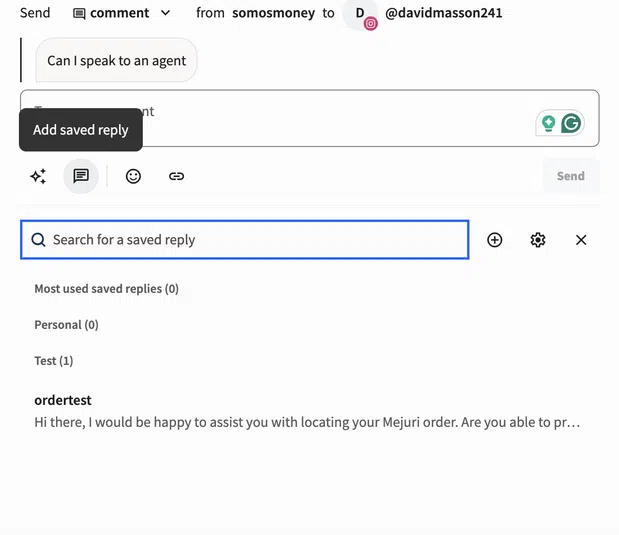Viewport: 619px width, 535px height.
Task: Close the saved replies panel
Action: [581, 240]
